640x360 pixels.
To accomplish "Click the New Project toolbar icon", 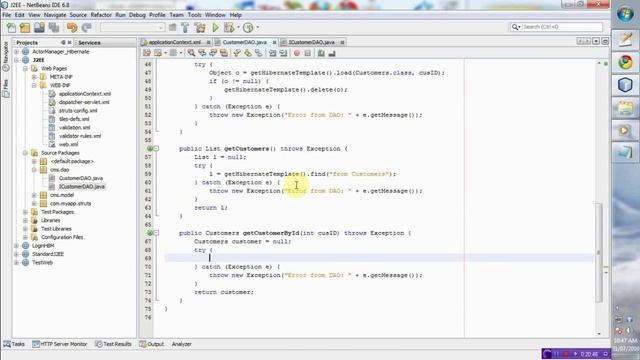I will (x=25, y=27).
